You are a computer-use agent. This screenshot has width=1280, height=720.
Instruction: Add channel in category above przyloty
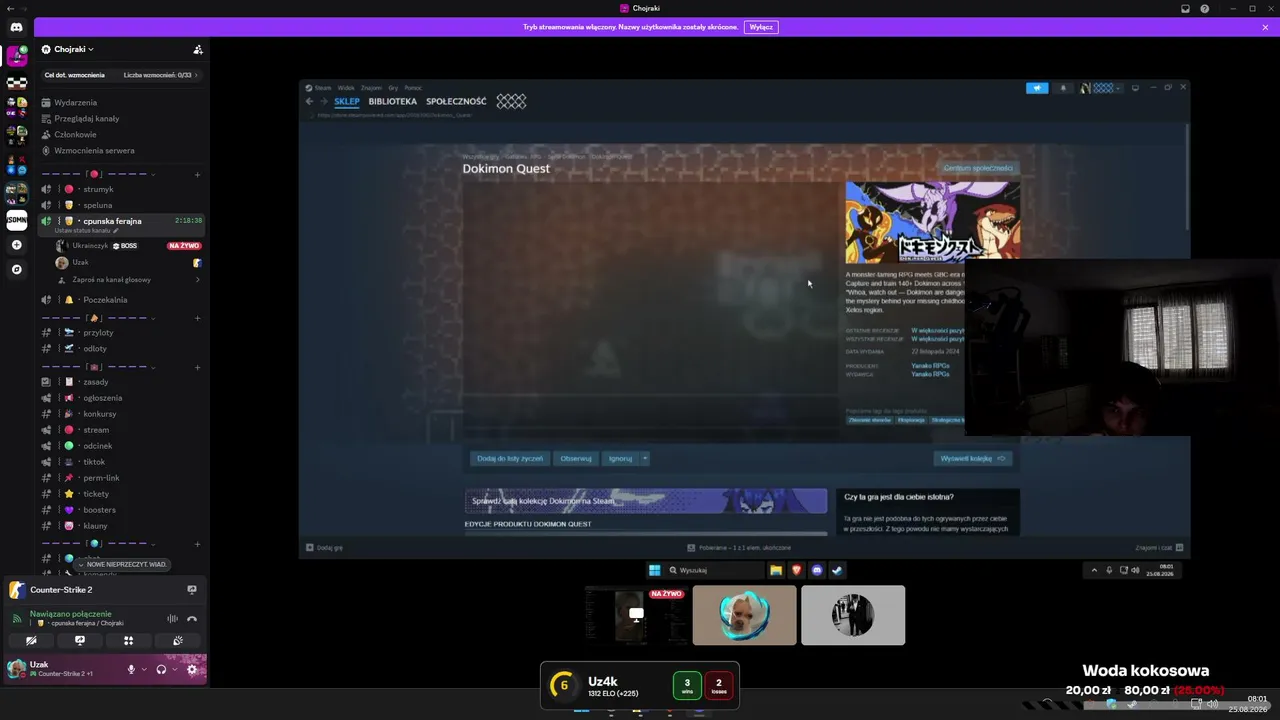pos(197,318)
